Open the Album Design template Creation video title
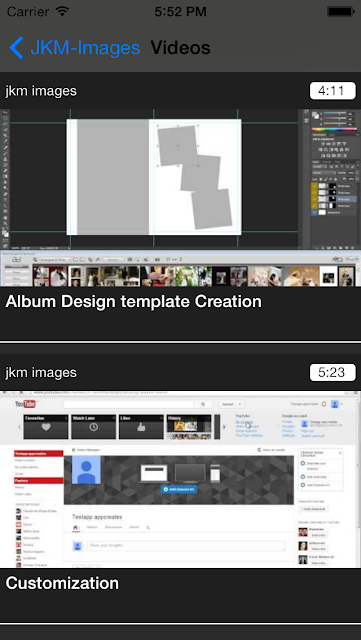361x640 pixels. click(x=133, y=302)
